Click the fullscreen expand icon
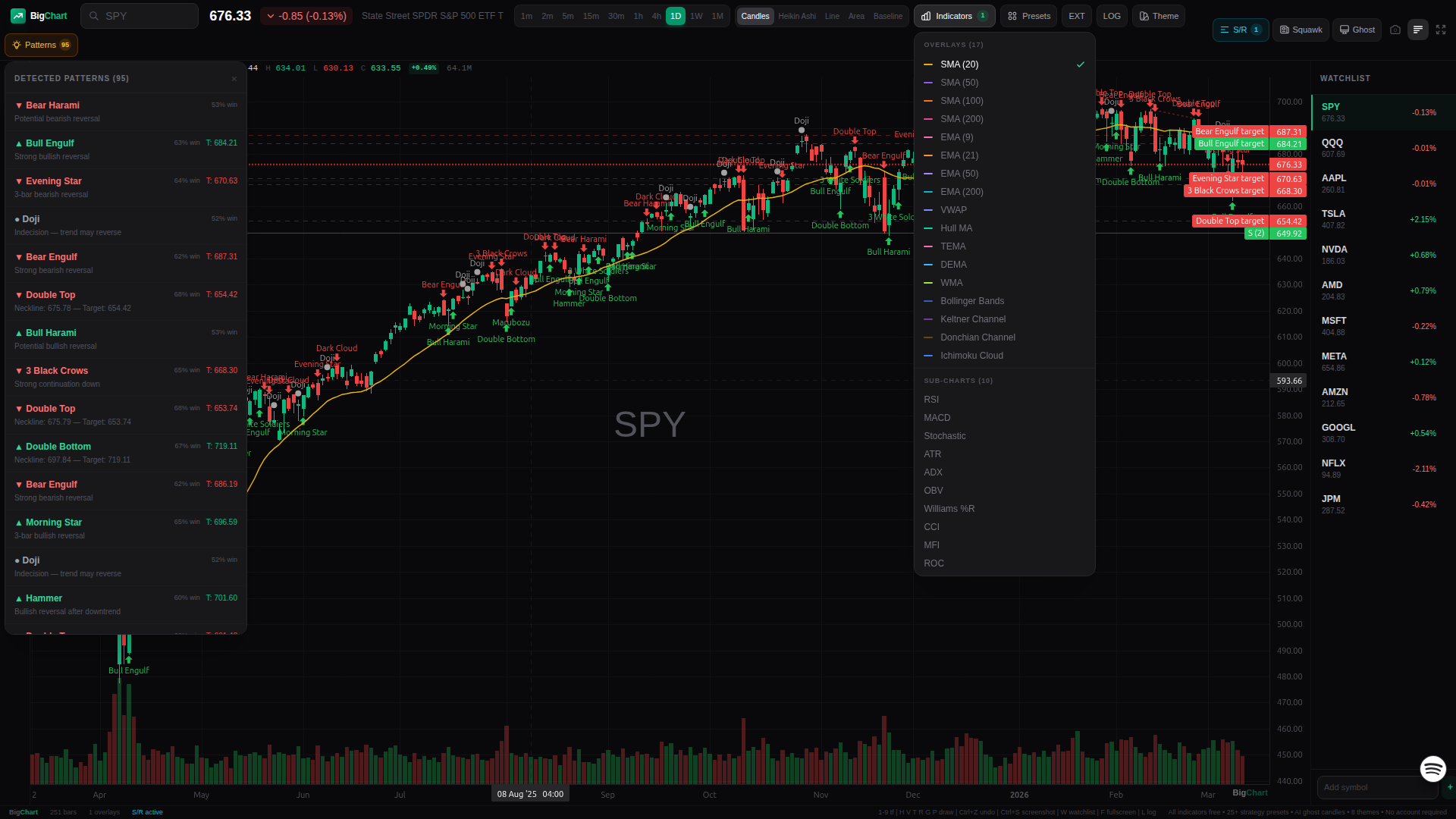 tap(1441, 30)
